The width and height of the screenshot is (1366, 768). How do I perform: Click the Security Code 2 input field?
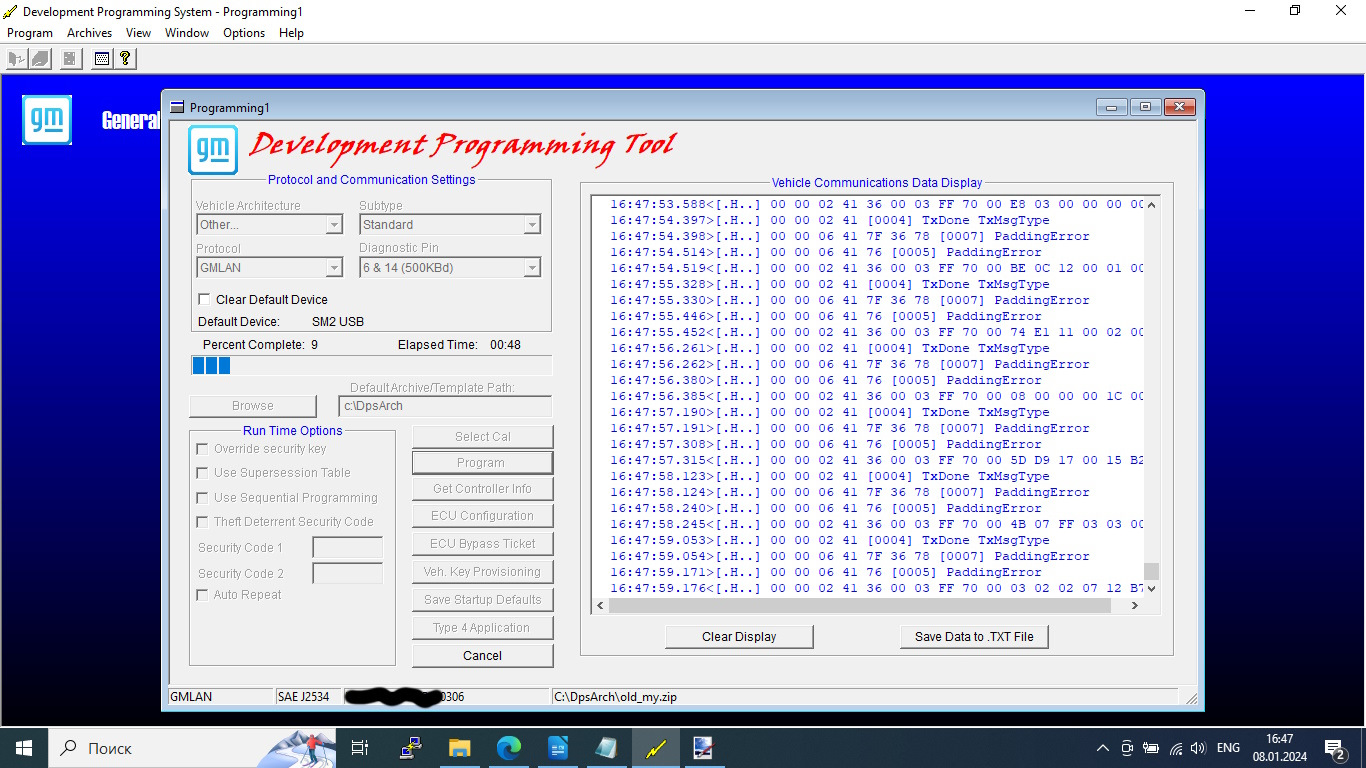(348, 574)
